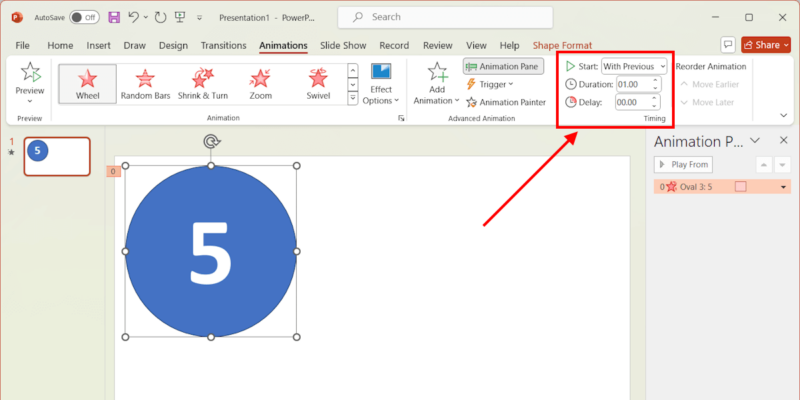Click the Delay value field
Image resolution: width=800 pixels, height=400 pixels.
click(633, 102)
